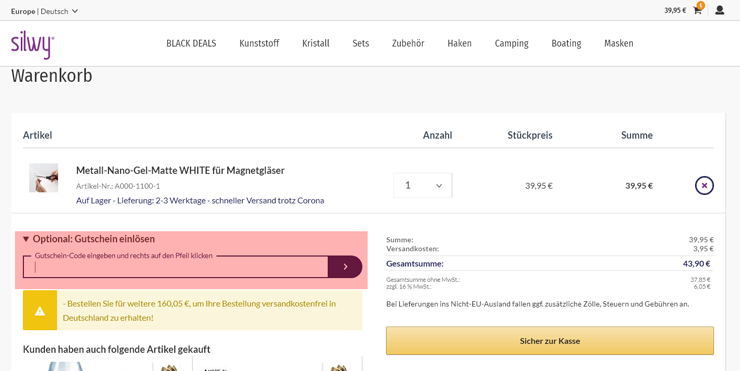Screen dimensions: 740x371
Task: Open the user account icon
Action: [719, 10]
